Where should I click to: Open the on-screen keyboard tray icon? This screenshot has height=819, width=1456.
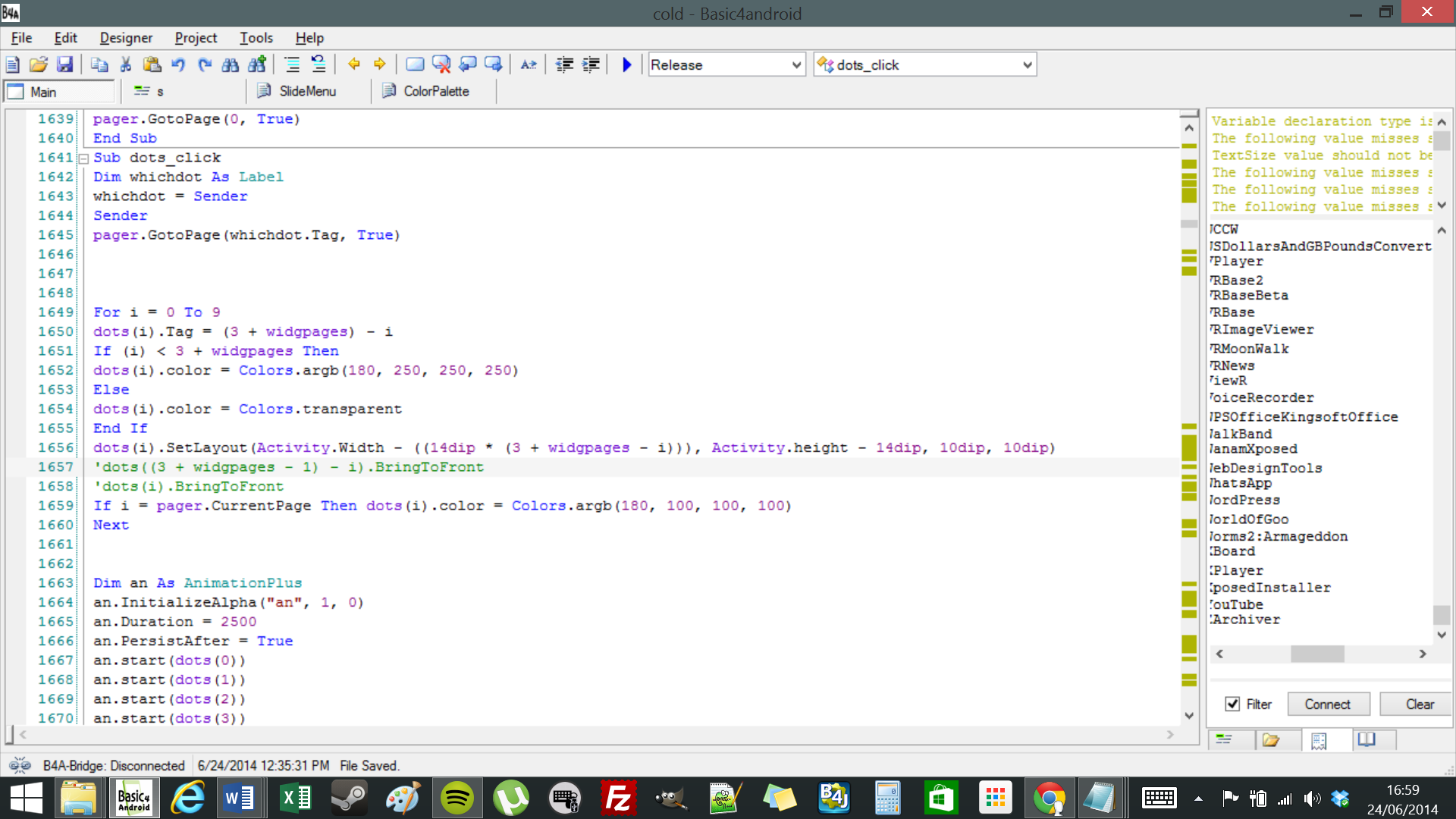pyautogui.click(x=1159, y=798)
